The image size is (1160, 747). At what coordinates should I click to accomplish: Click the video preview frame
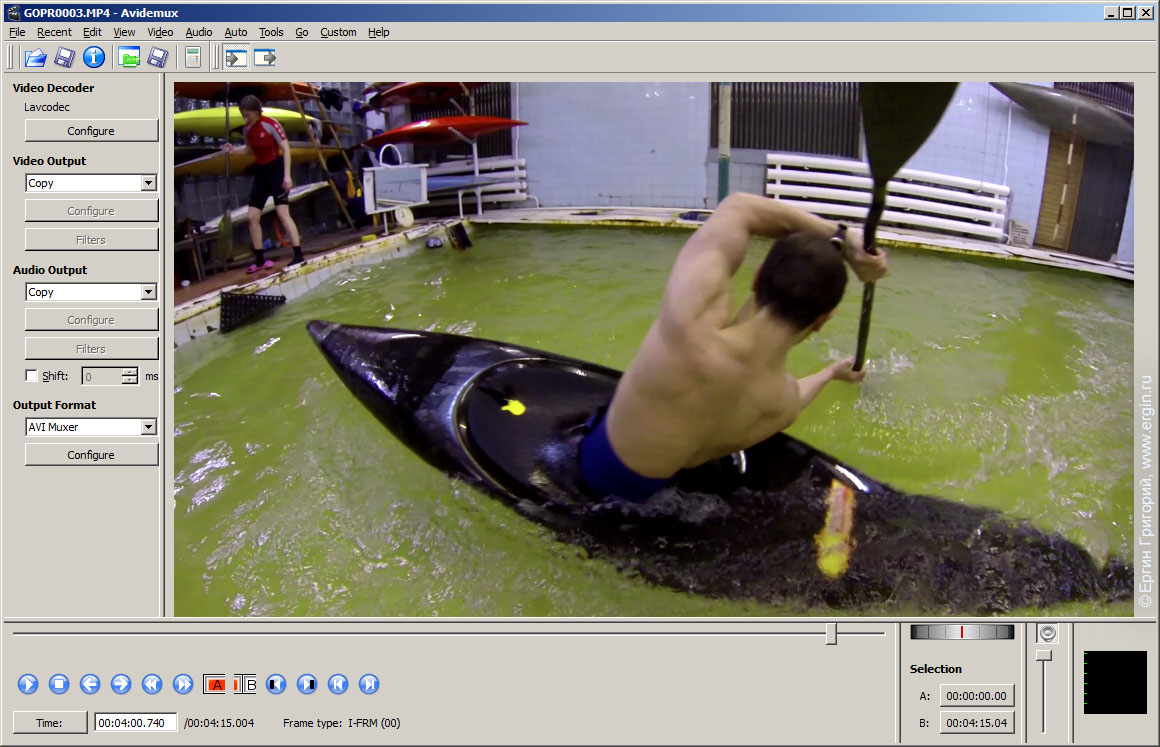click(x=653, y=349)
